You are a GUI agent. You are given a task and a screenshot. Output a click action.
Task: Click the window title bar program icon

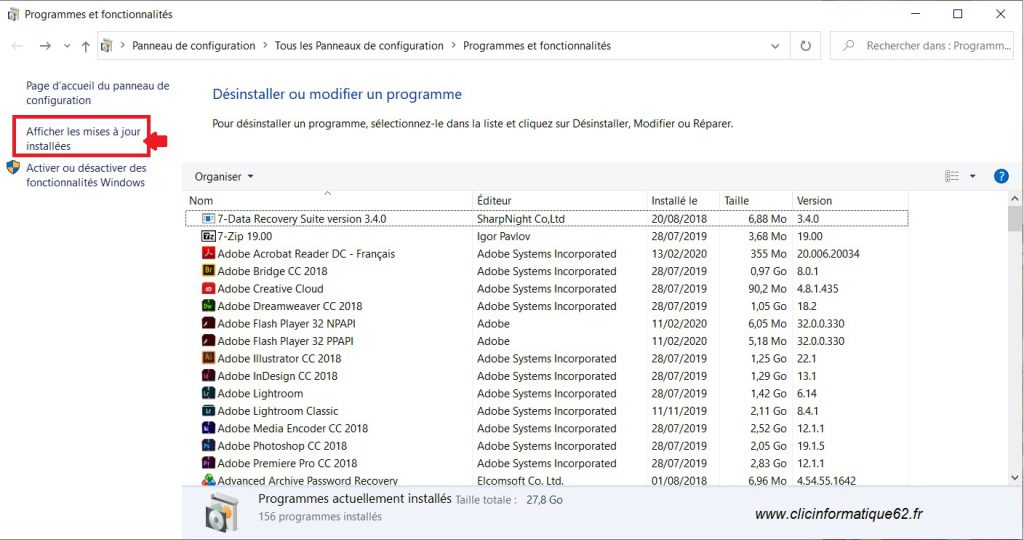pos(12,14)
